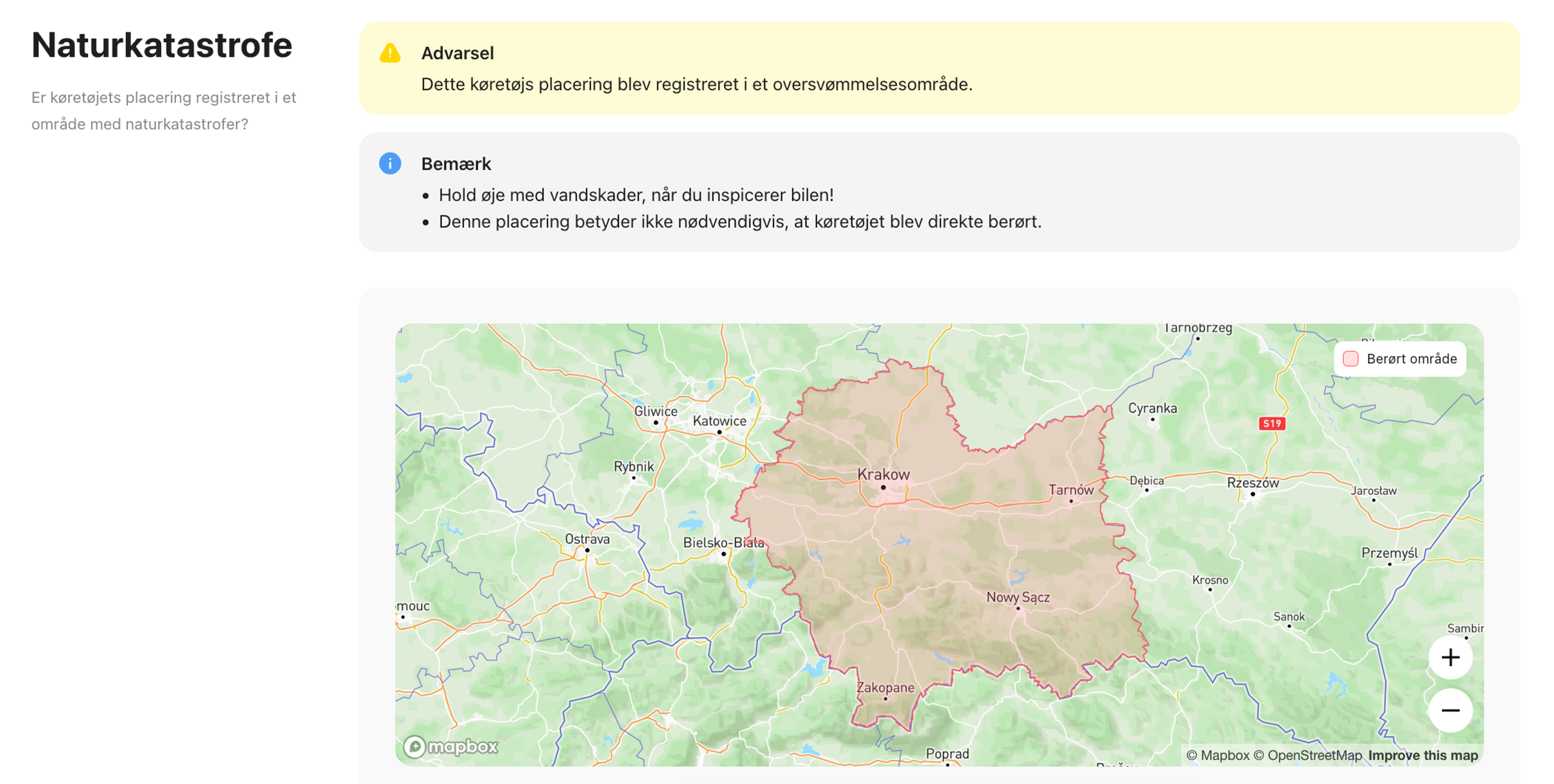The height and width of the screenshot is (784, 1554).
Task: Open the Mapbox logo link
Action: (451, 747)
